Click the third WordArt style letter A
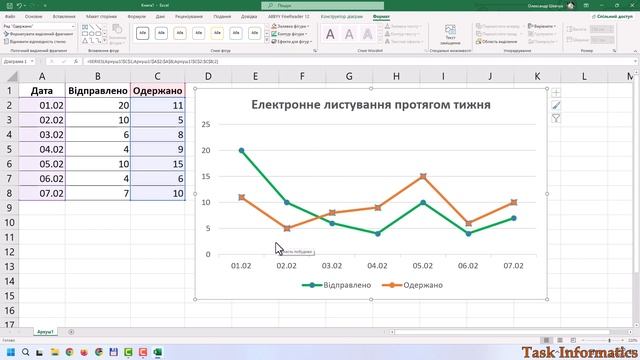Image resolution: width=640 pixels, height=360 pixels. (367, 34)
